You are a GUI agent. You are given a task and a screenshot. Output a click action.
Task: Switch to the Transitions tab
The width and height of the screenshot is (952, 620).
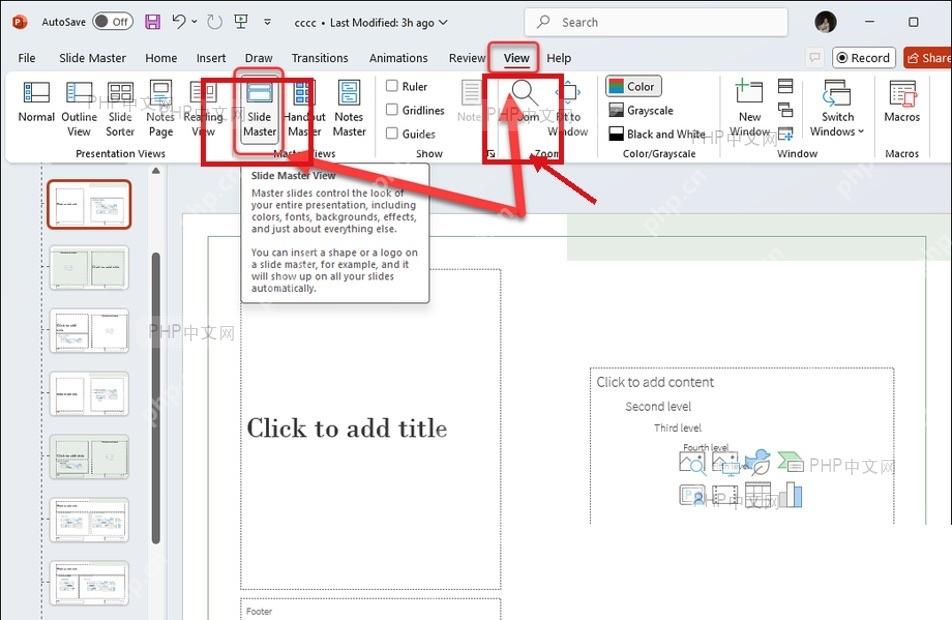[320, 58]
